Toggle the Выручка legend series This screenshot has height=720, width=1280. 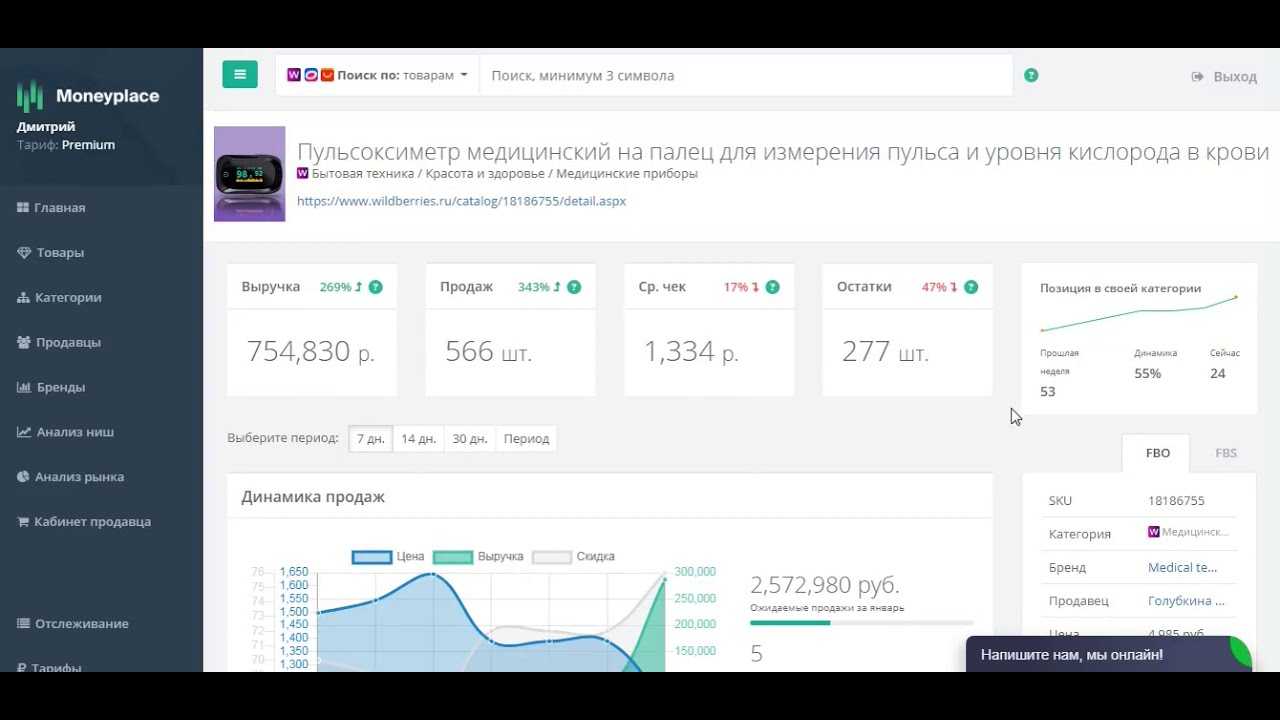point(478,557)
